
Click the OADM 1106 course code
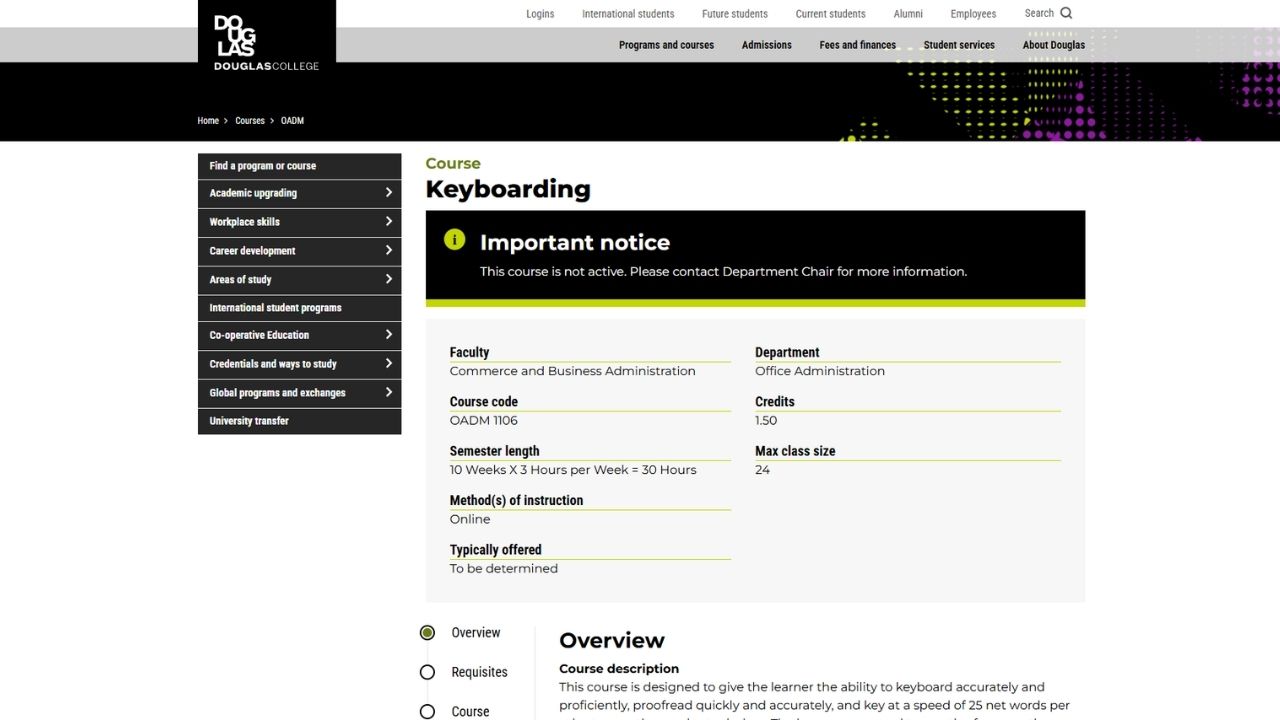pos(484,420)
